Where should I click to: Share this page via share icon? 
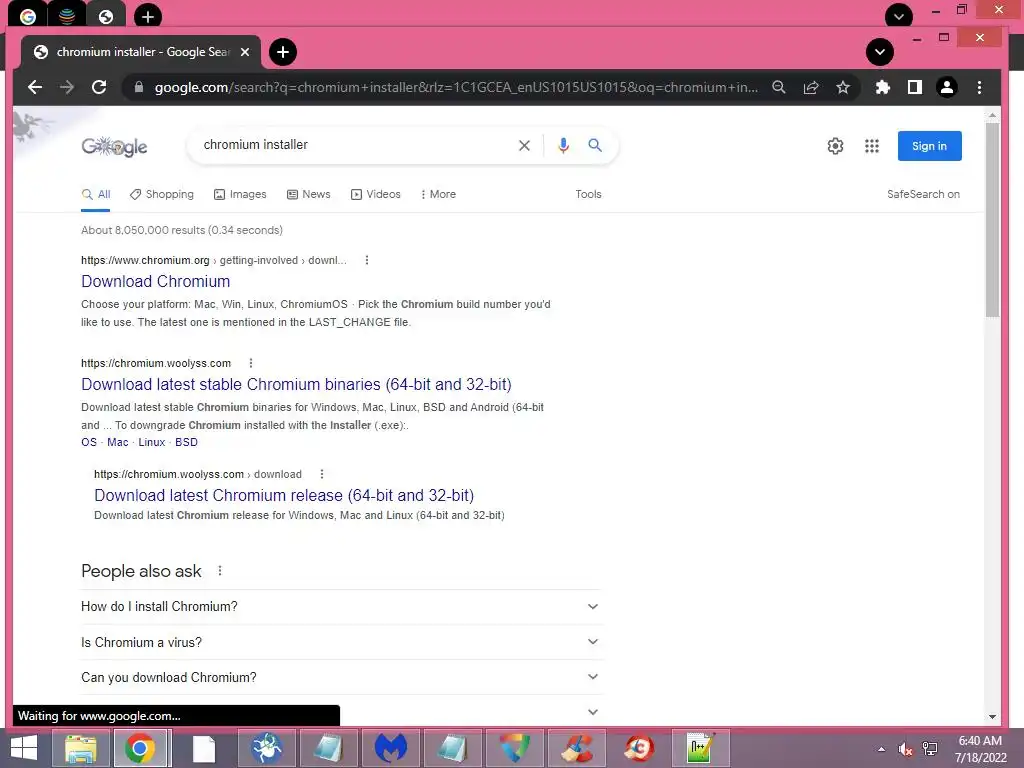coord(810,87)
